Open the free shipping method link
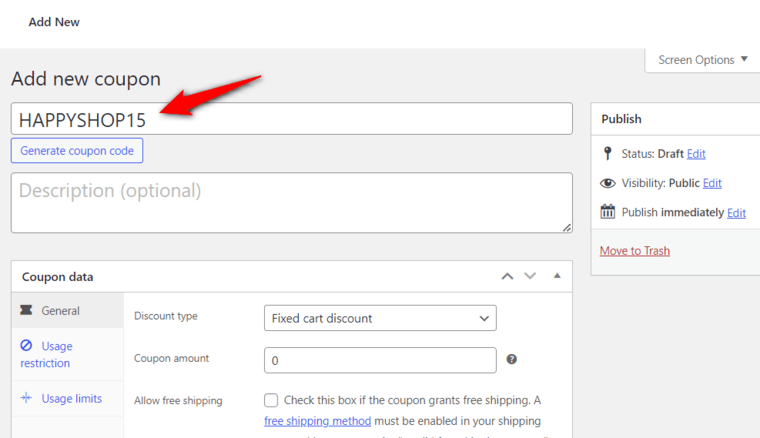Image resolution: width=760 pixels, height=438 pixels. (x=317, y=421)
